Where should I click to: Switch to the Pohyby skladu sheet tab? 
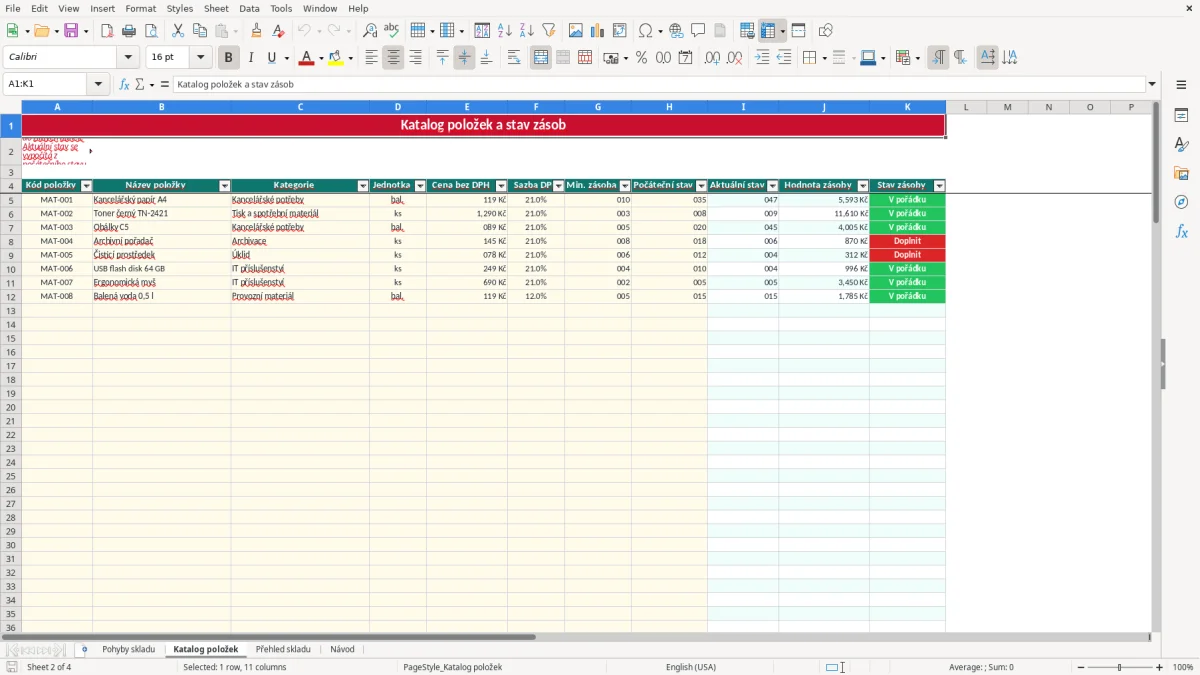[x=128, y=649]
